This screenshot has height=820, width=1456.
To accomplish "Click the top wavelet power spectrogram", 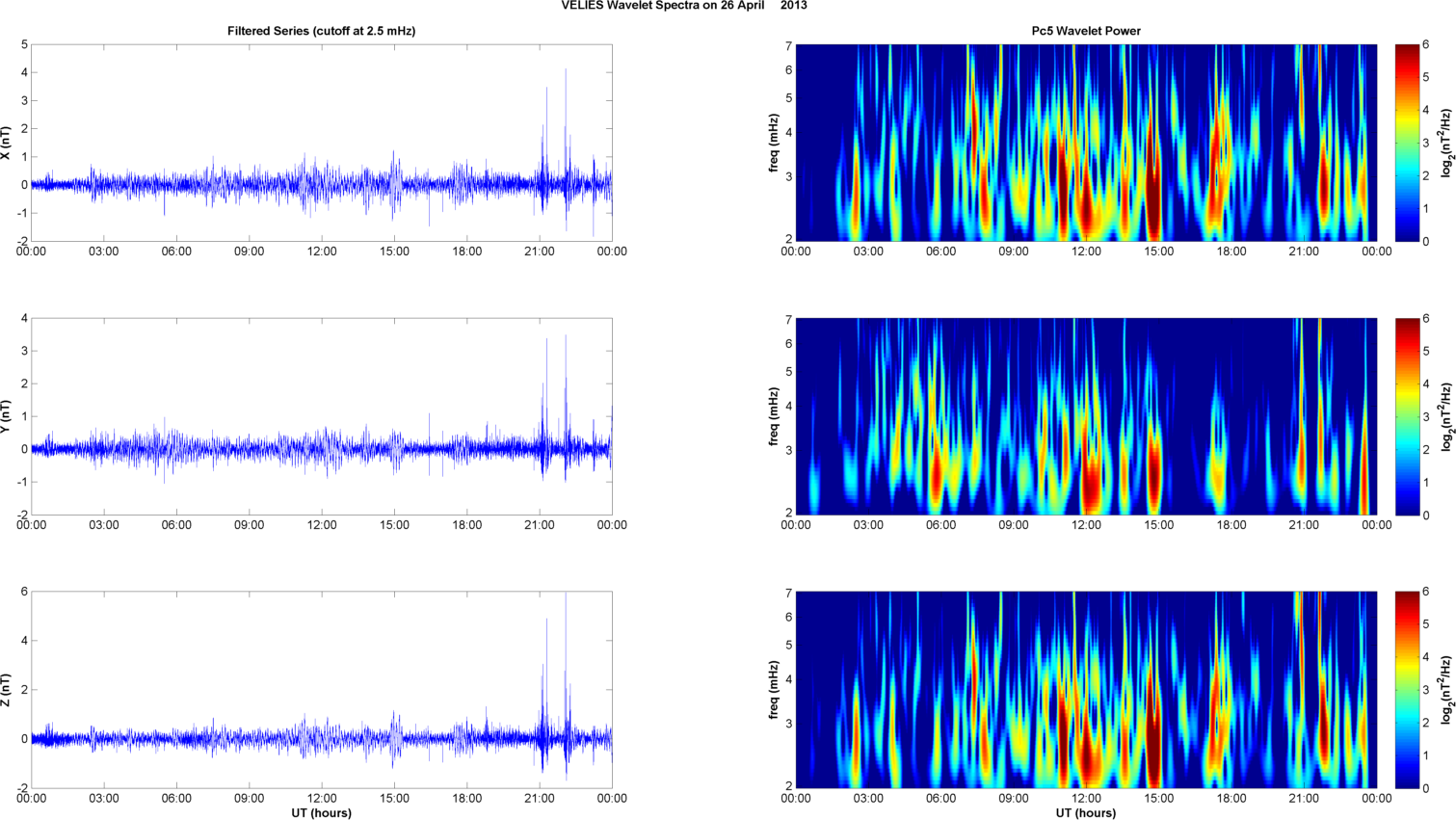I will pyautogui.click(x=1086, y=143).
